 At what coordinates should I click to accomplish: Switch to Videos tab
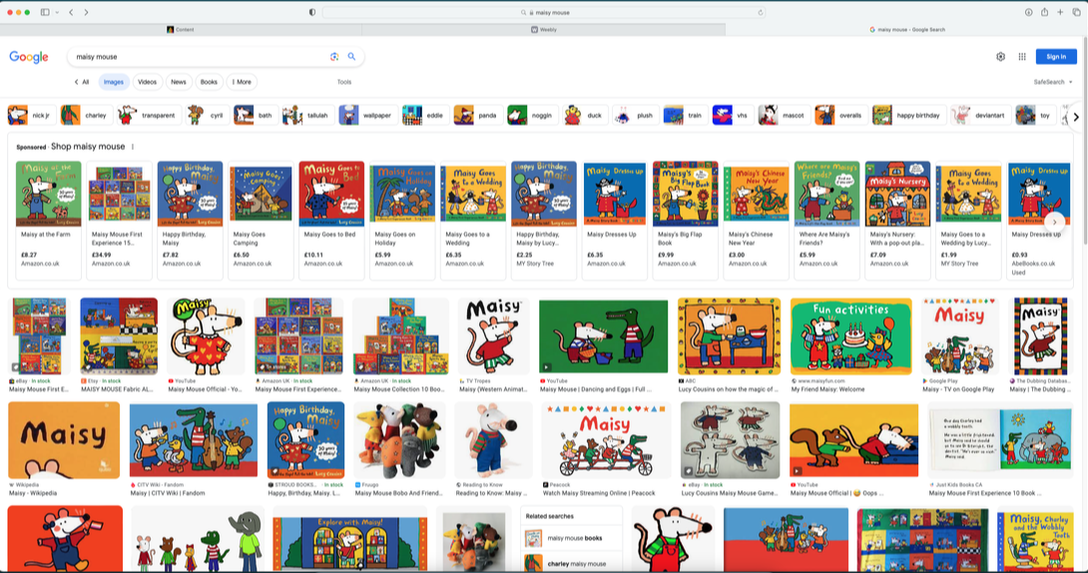click(147, 82)
